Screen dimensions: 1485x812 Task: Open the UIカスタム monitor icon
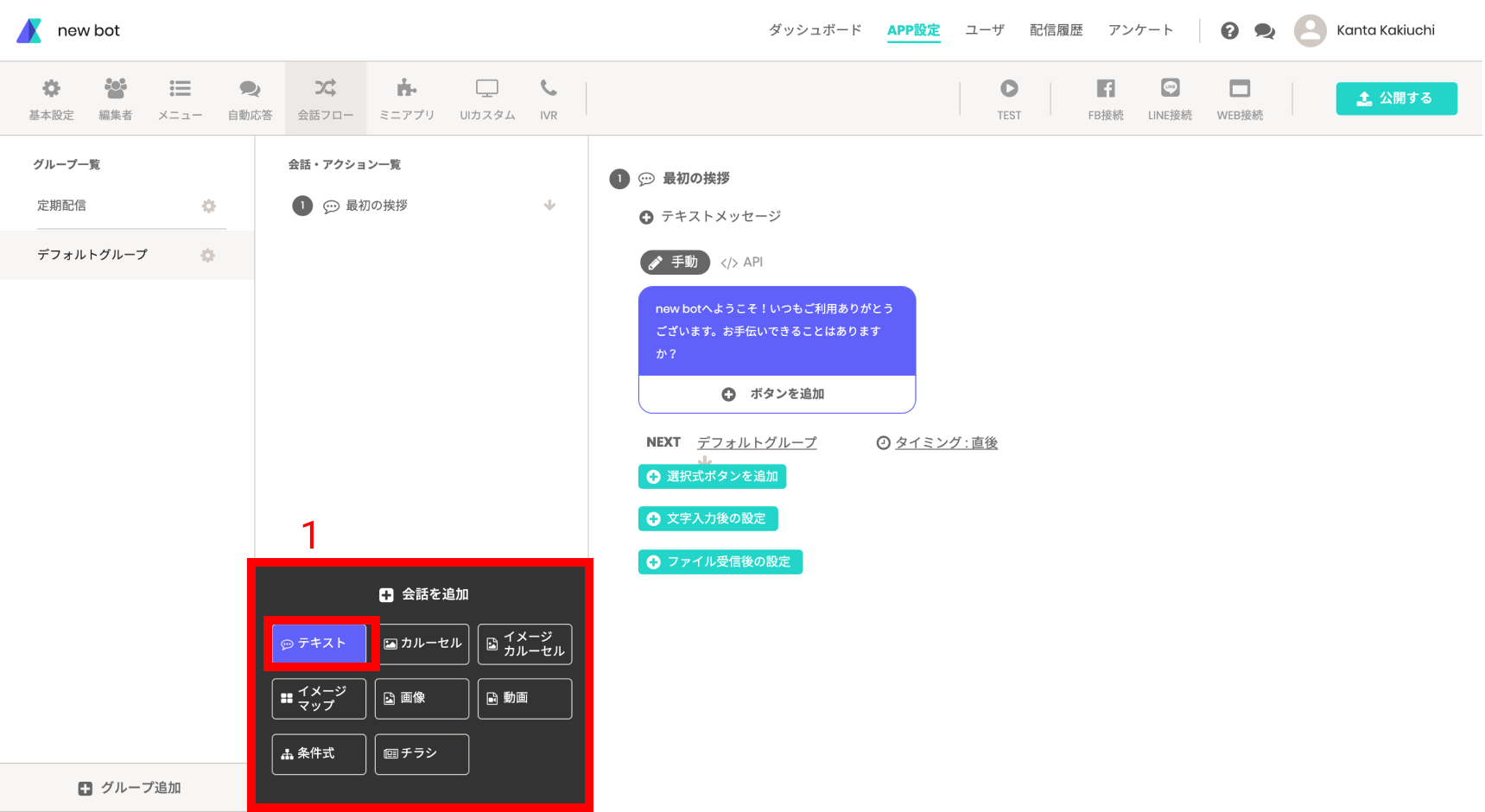pyautogui.click(x=487, y=88)
